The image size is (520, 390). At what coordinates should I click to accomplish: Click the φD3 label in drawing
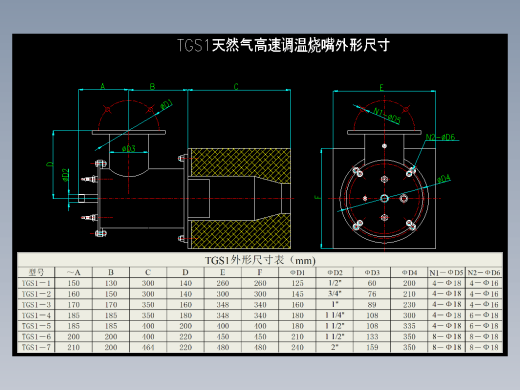point(129,148)
